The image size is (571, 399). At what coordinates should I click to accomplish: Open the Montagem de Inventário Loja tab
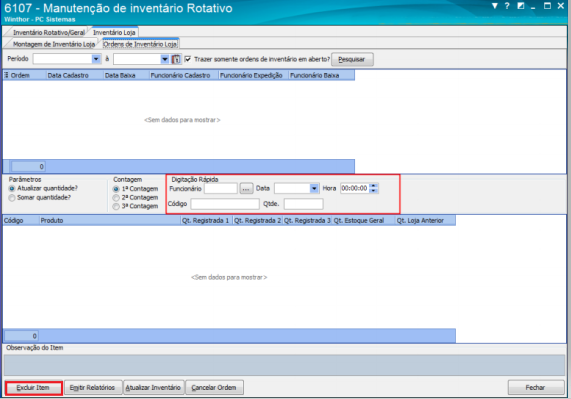coord(54,44)
